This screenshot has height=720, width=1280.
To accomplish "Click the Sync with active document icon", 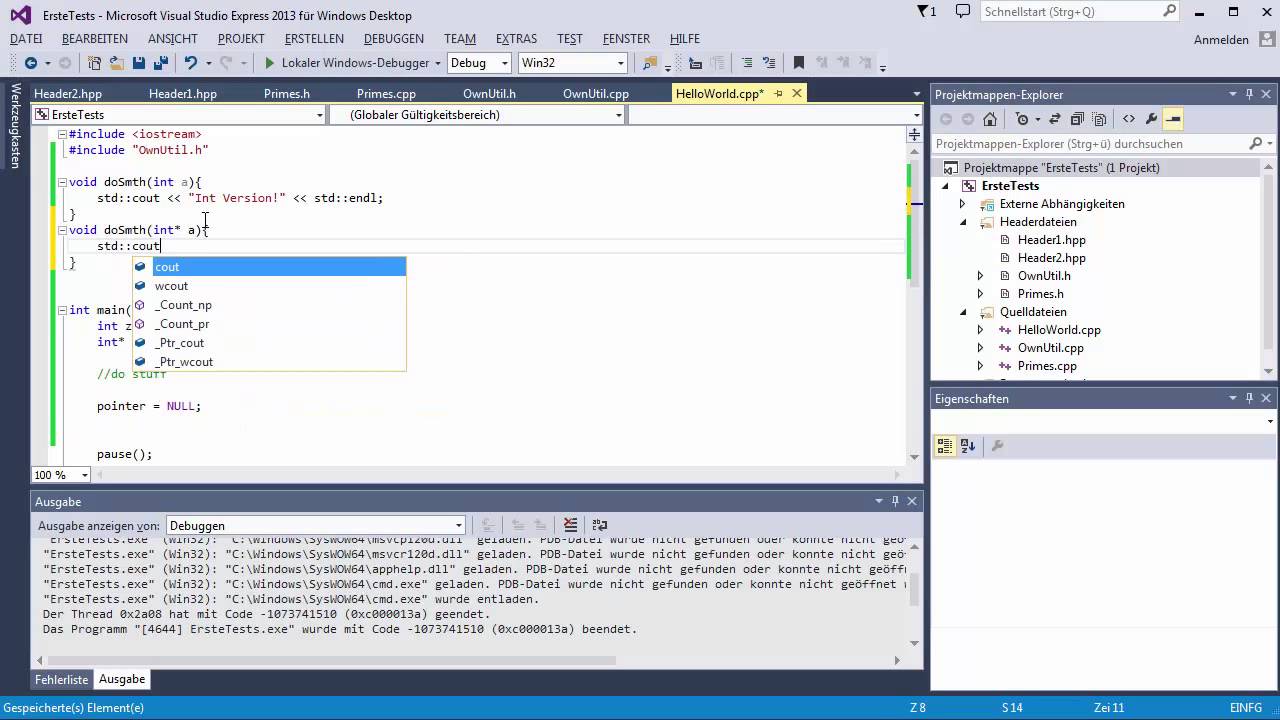I will pyautogui.click(x=1055, y=119).
